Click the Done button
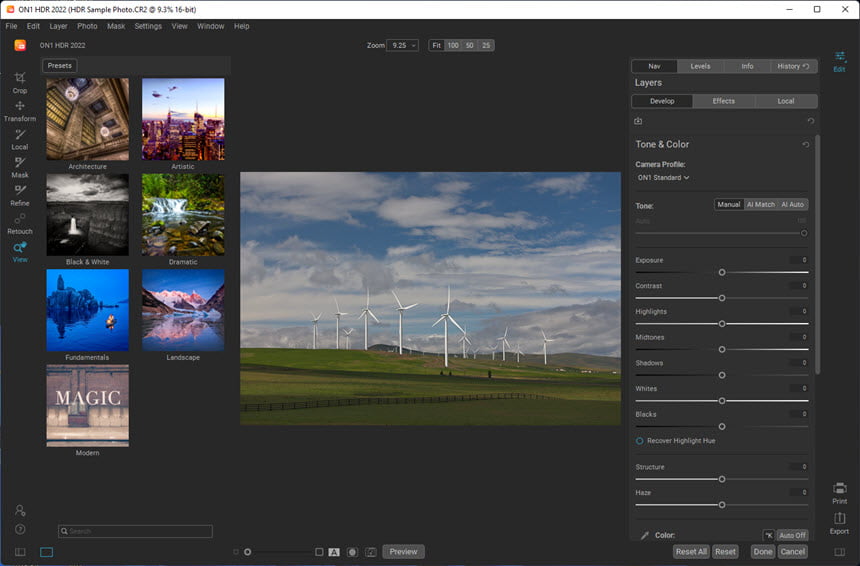The image size is (860, 566). [763, 552]
